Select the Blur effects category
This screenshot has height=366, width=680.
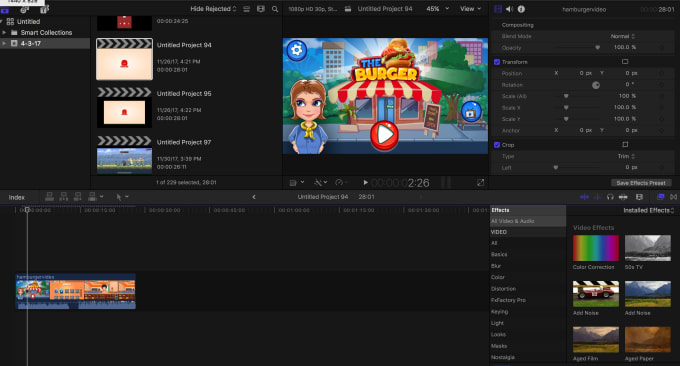point(496,266)
